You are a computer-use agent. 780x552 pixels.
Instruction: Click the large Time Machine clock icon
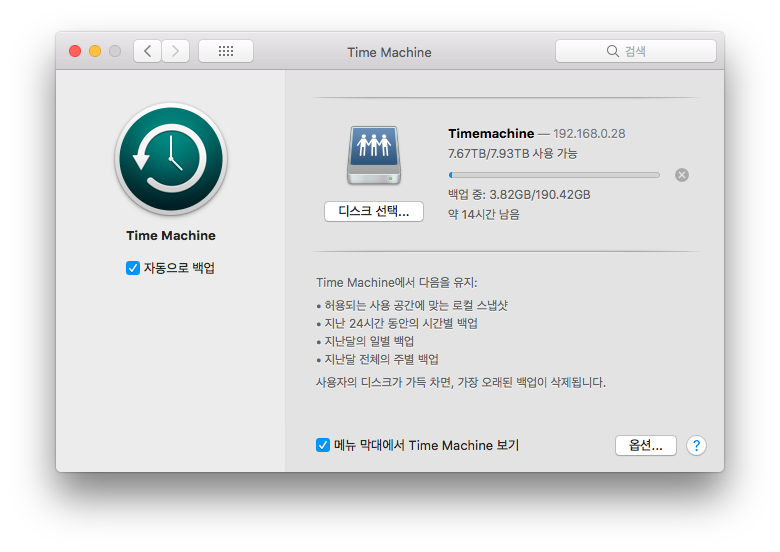pos(171,159)
